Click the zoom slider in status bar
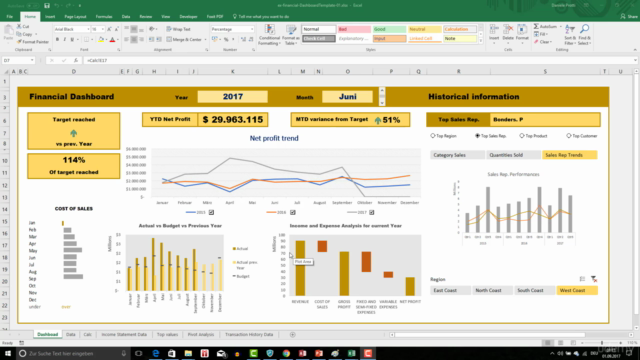 point(602,343)
